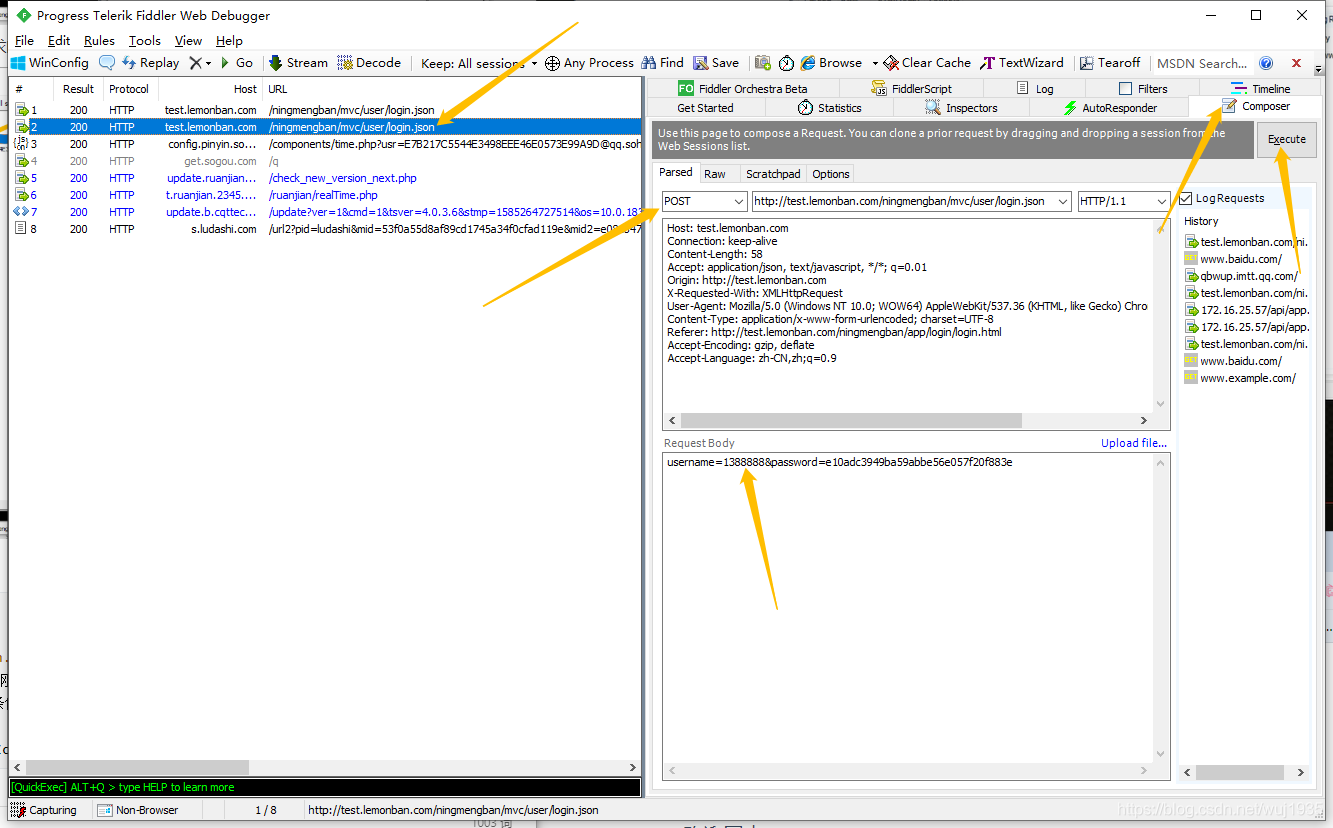Switch to the Log tab
The height and width of the screenshot is (828, 1333).
tap(1034, 89)
